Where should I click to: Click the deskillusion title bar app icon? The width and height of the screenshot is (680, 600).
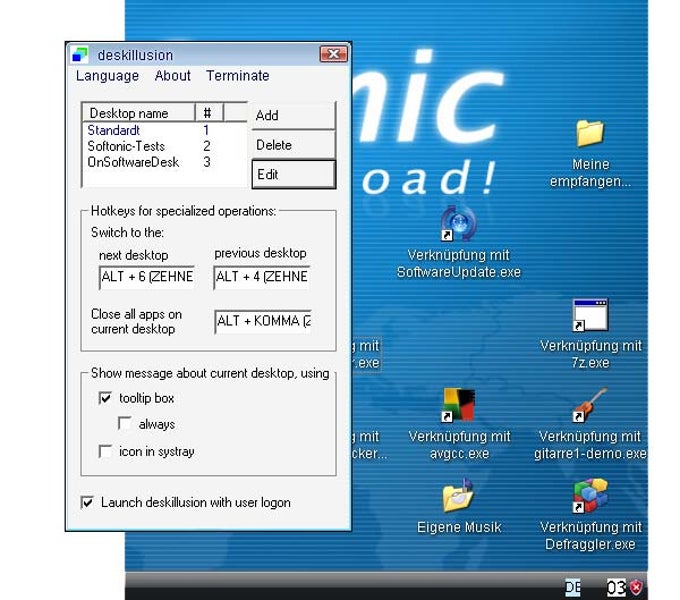[x=80, y=55]
